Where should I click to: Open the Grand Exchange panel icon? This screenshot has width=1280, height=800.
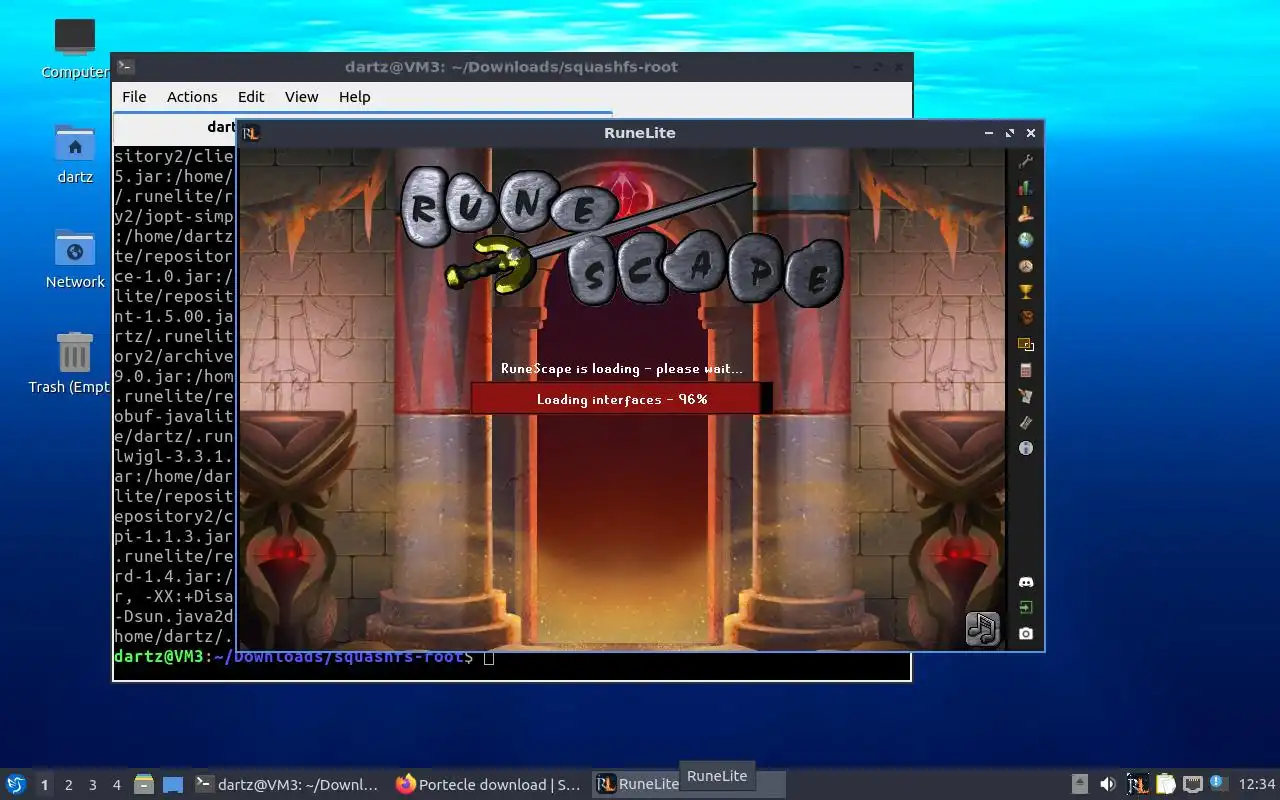point(1025,422)
